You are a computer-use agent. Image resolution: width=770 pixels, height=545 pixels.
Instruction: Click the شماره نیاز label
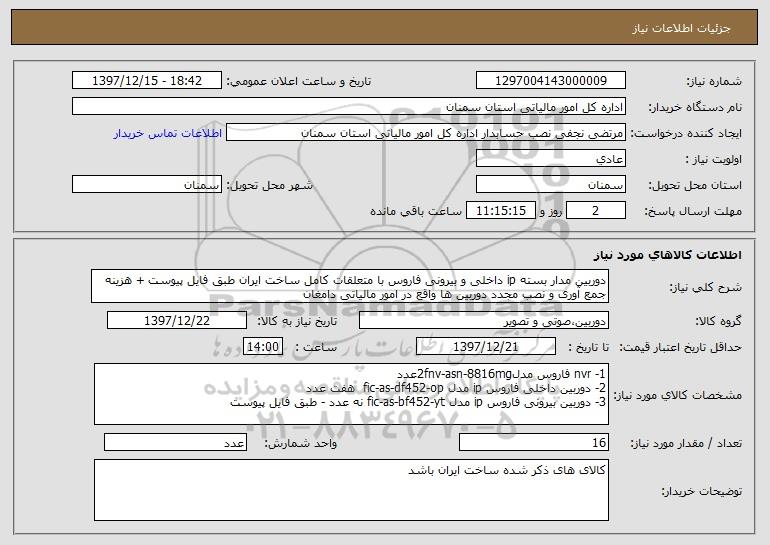714,81
